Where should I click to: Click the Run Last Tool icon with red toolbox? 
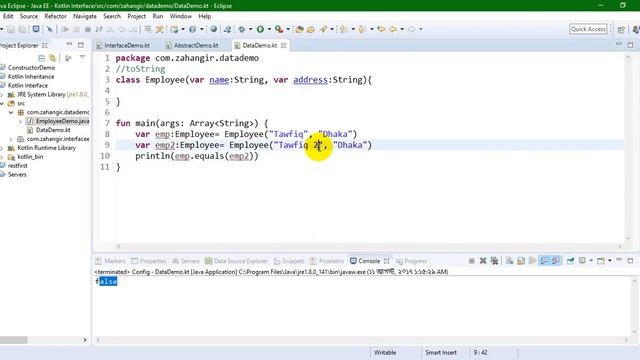click(x=278, y=29)
